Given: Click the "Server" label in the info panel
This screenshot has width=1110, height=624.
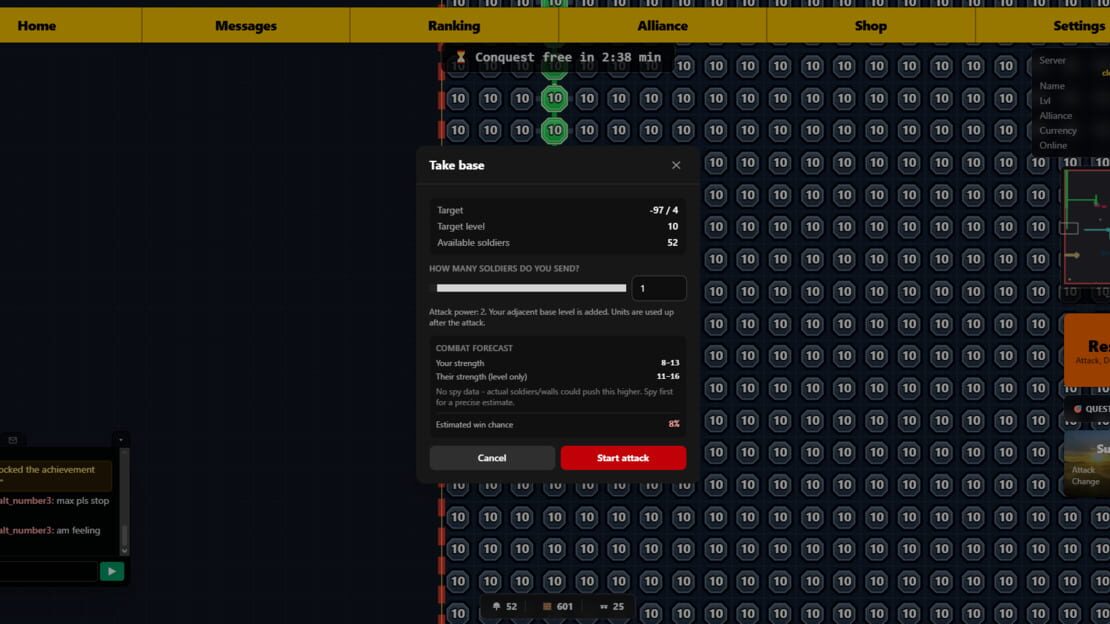Looking at the screenshot, I should pyautogui.click(x=1052, y=60).
